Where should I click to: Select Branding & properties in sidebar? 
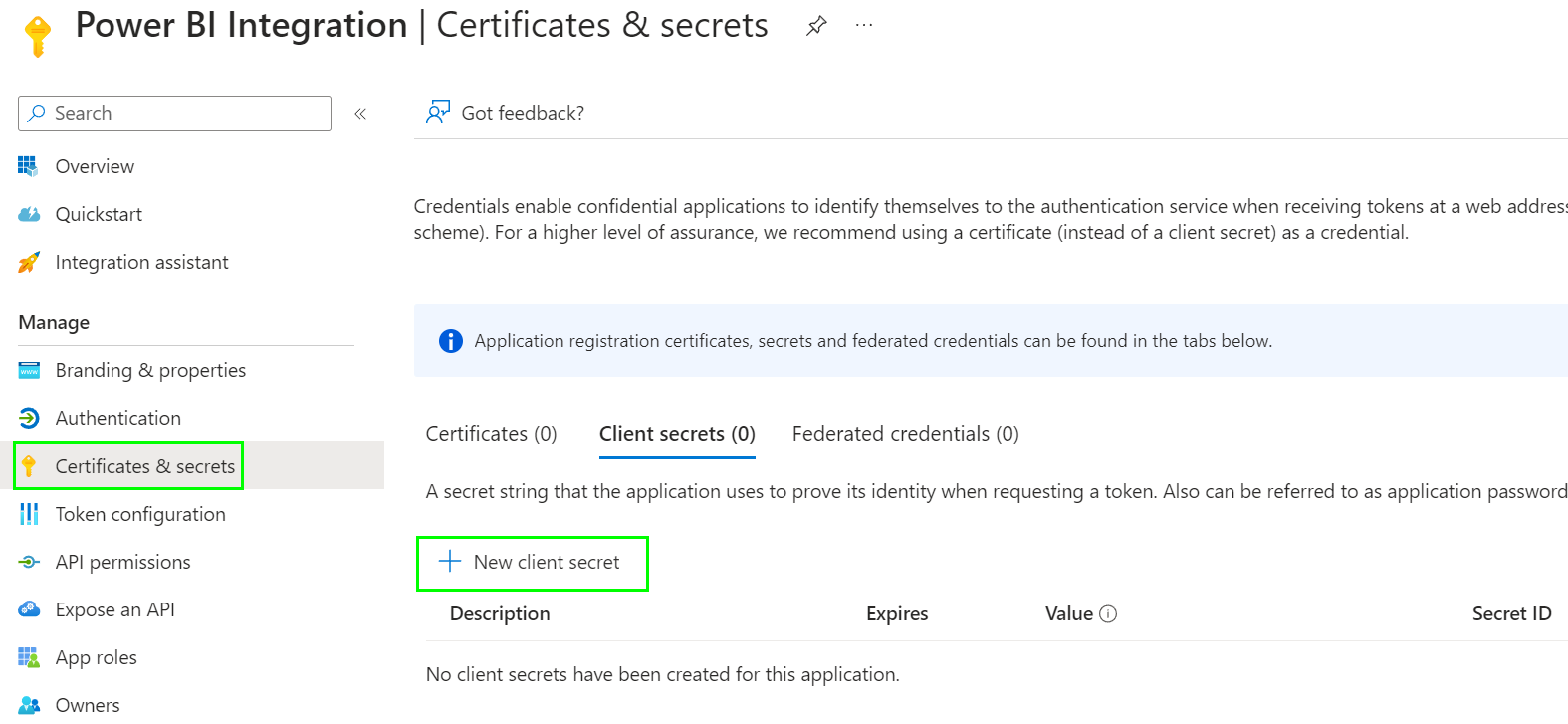149,370
